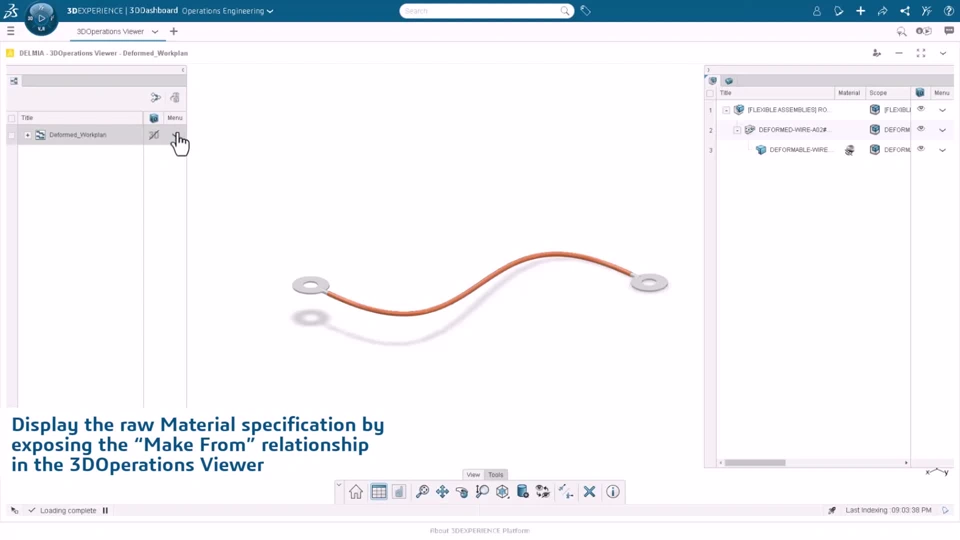Click the swap visible space eye icon
960x540 pixels.
542,492
